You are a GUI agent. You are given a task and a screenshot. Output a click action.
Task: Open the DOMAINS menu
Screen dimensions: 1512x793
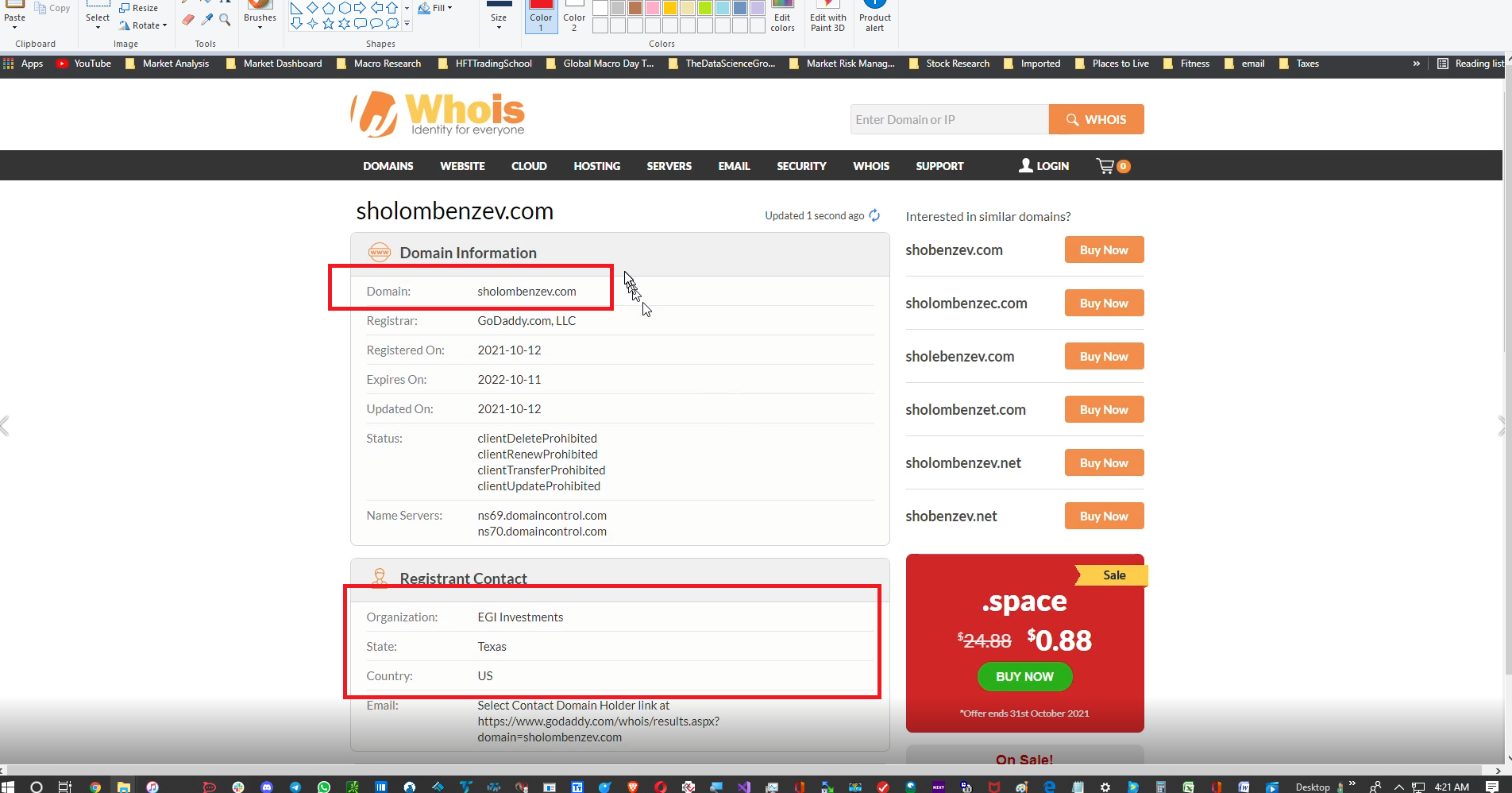388,166
